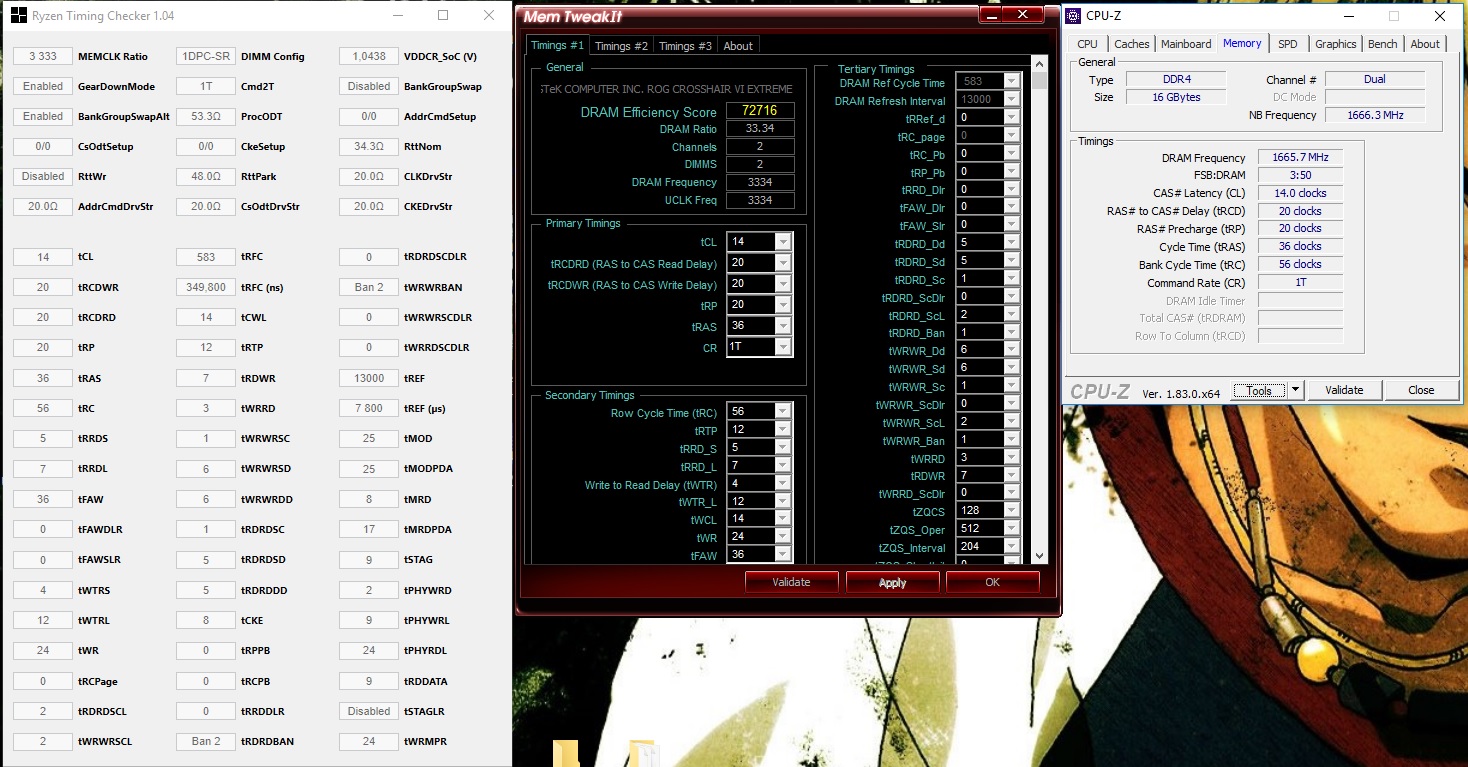Open the tWCL dropdown in Secondary Timings

click(x=783, y=519)
